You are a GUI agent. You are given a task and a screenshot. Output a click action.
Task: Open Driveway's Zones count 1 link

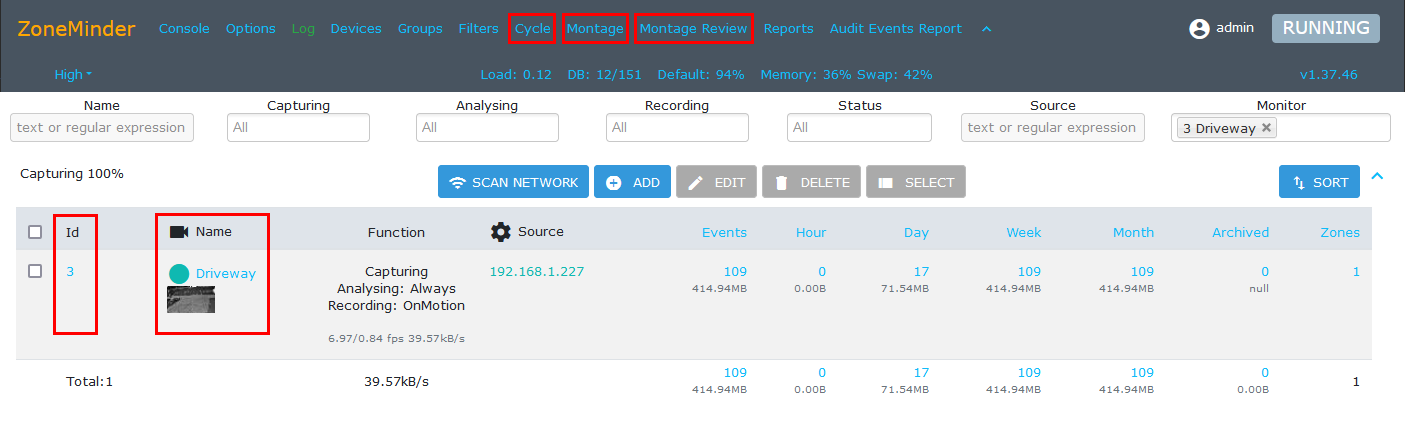[x=1356, y=272]
